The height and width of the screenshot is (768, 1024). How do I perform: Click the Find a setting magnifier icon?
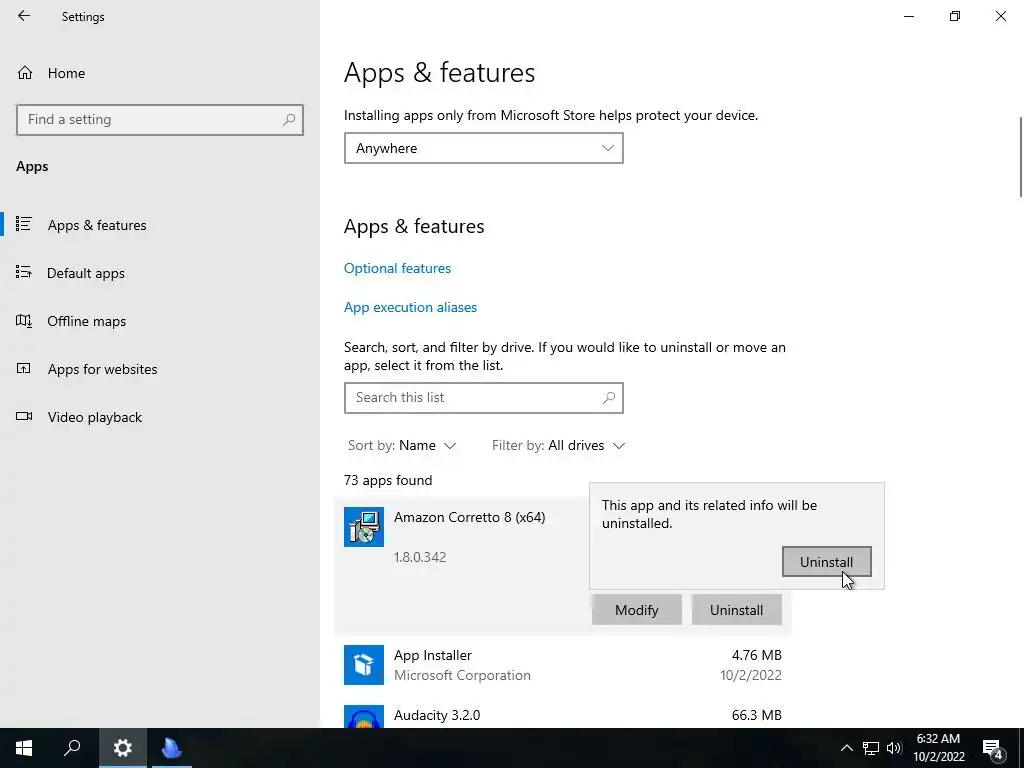point(289,120)
